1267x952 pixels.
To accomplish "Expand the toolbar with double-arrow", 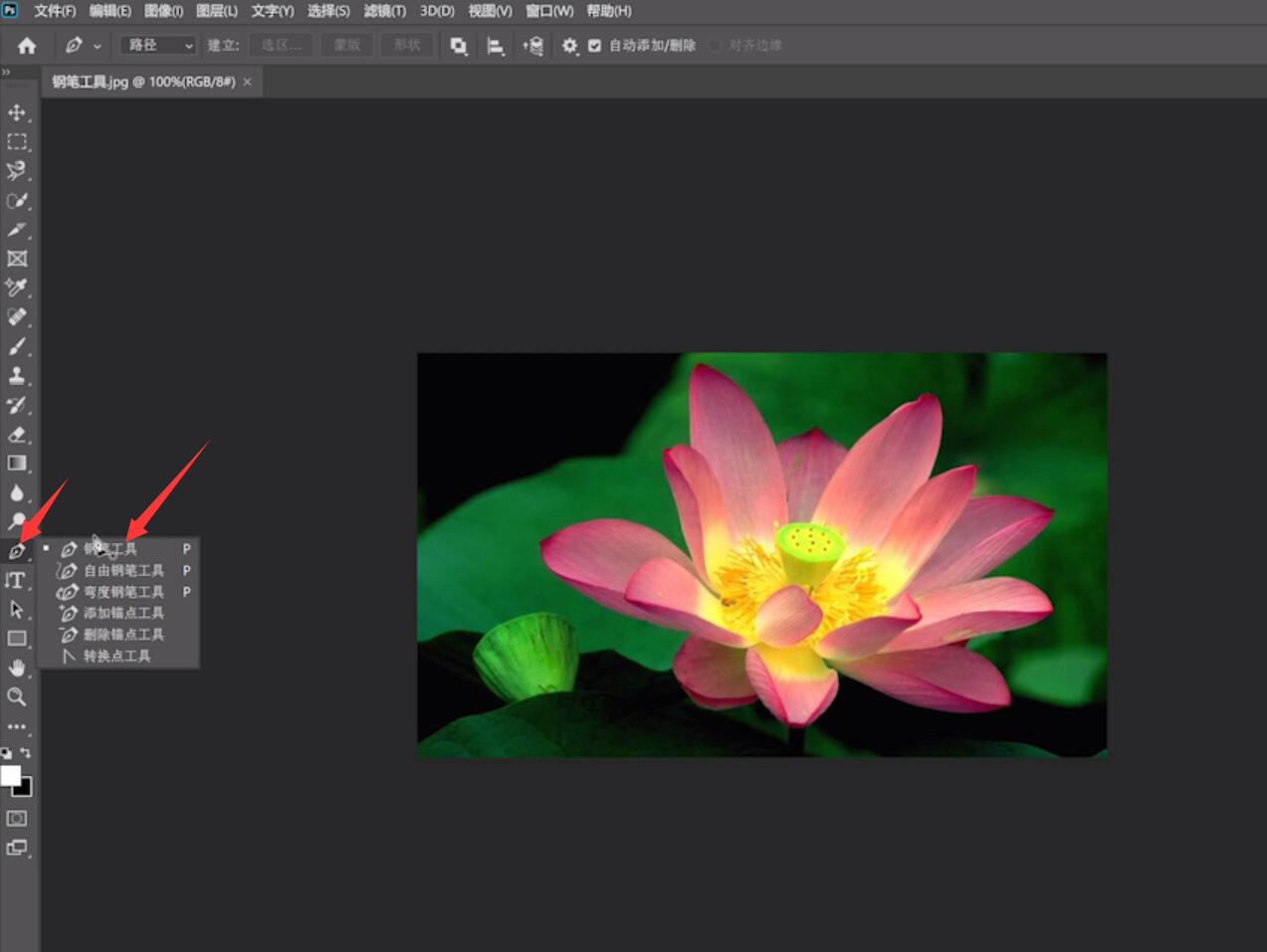I will coord(6,73).
